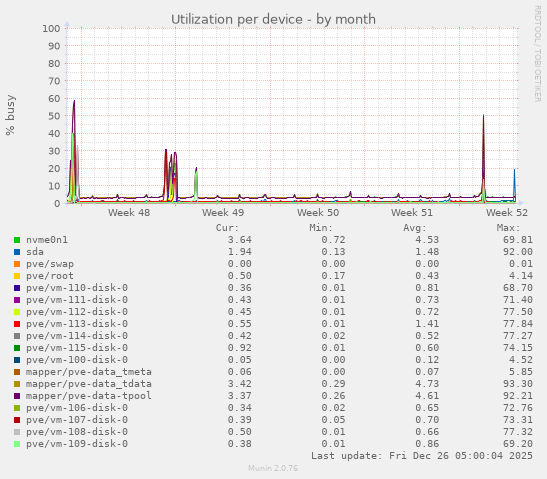Select the pve/vm-114-disk-0 label
Image resolution: width=547 pixels, height=479 pixels.
click(77, 336)
